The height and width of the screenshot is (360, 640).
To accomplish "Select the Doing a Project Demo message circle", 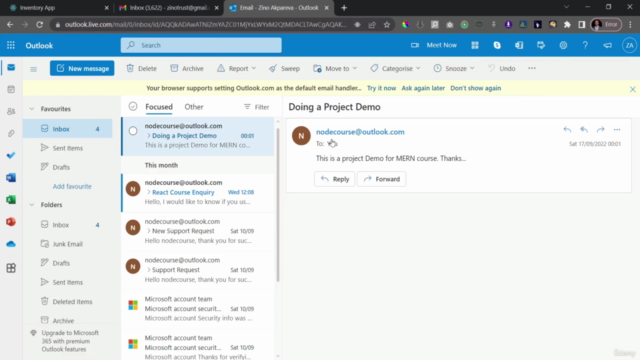I will point(133,131).
